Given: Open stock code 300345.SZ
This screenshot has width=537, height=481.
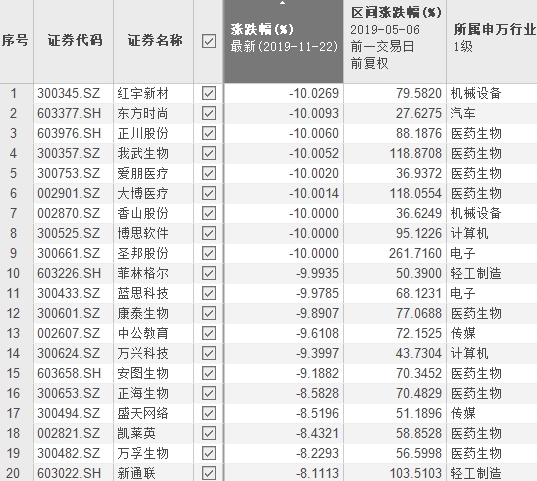Looking at the screenshot, I should click(x=68, y=93).
